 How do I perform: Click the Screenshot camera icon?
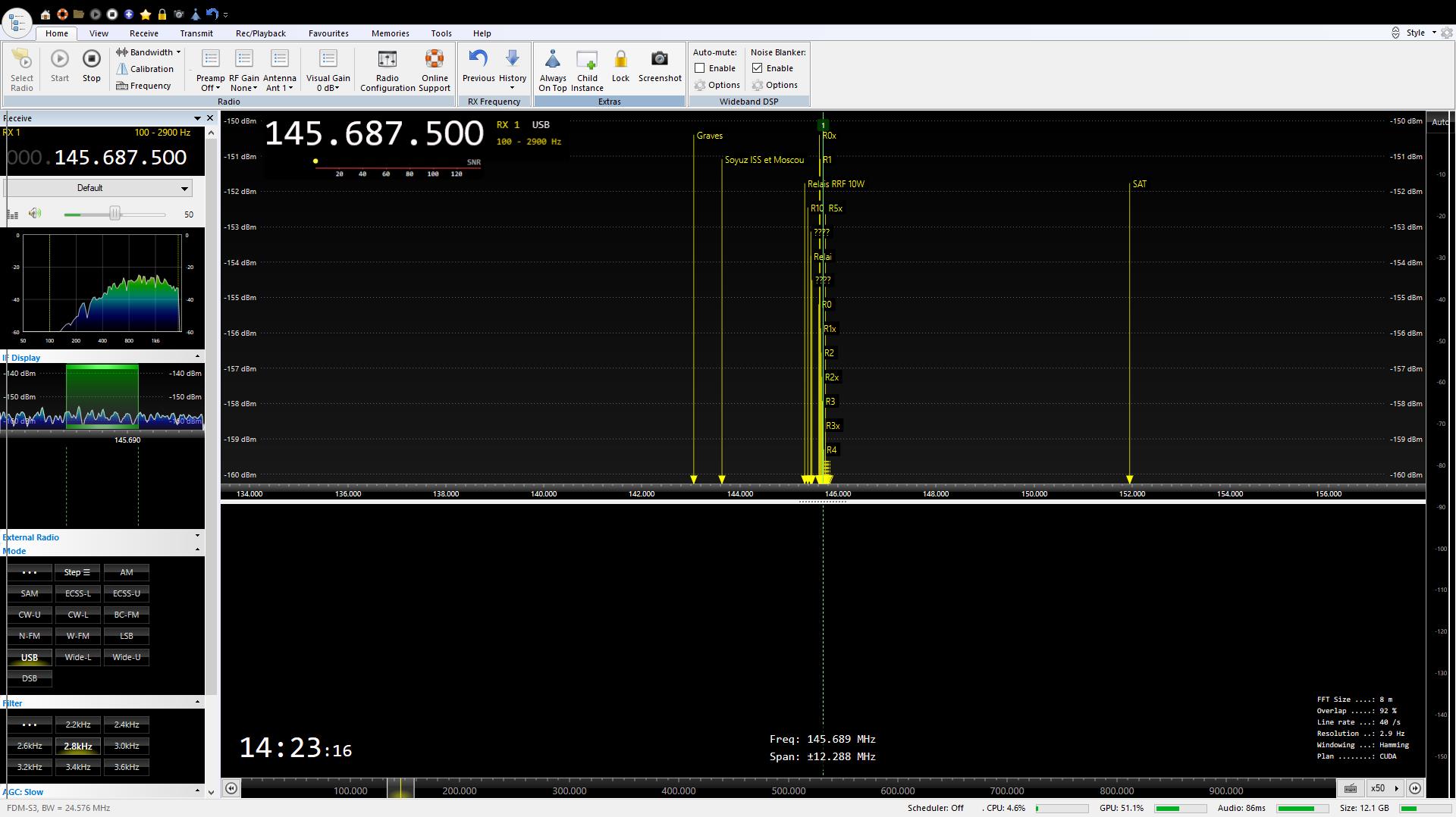pos(659,60)
